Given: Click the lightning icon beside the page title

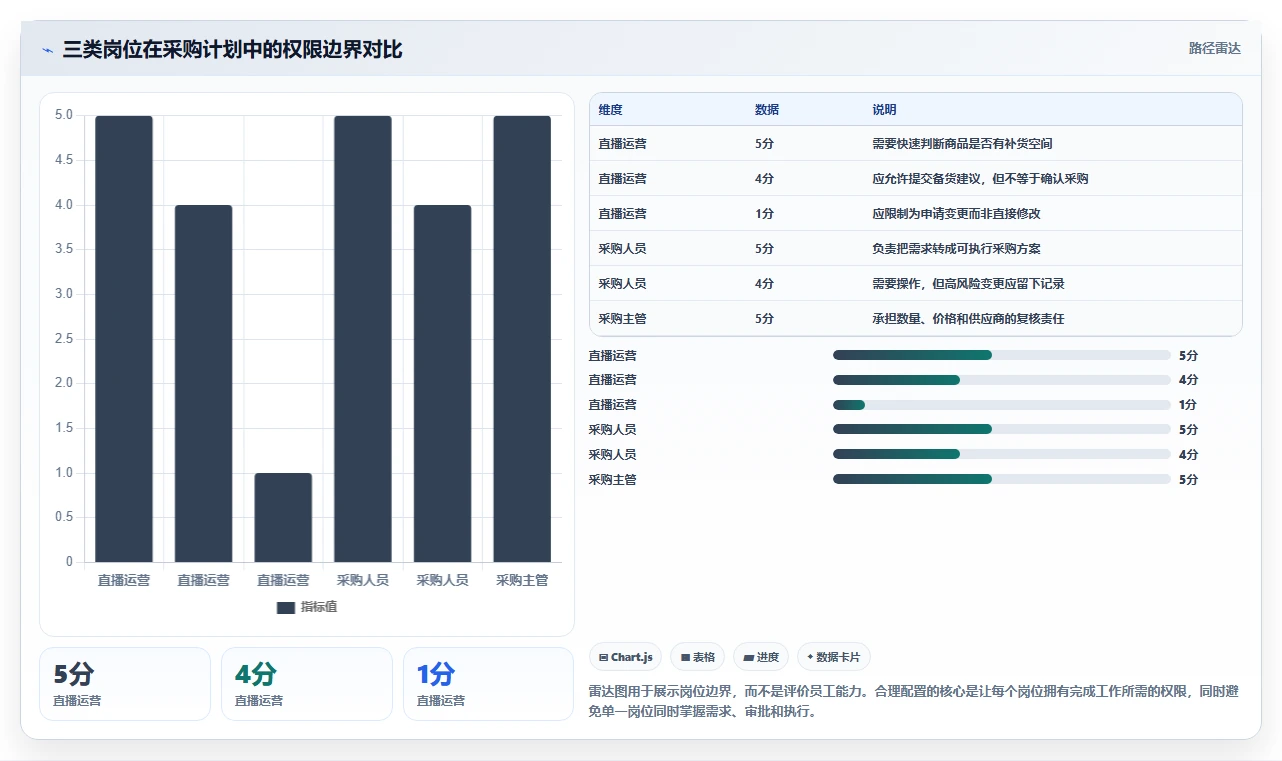Looking at the screenshot, I should (47, 49).
